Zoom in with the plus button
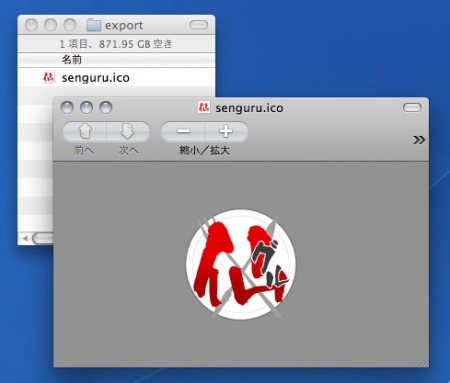Viewport: 450px width, 383px height. 226,131
